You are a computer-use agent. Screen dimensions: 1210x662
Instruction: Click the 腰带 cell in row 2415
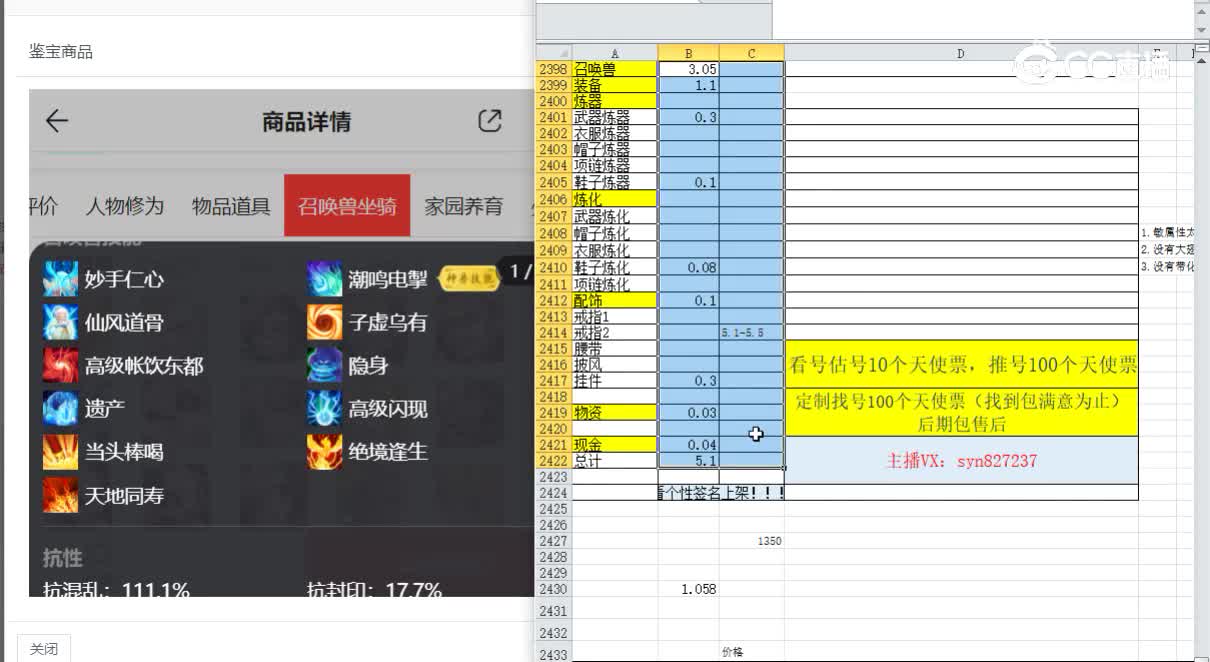(614, 348)
